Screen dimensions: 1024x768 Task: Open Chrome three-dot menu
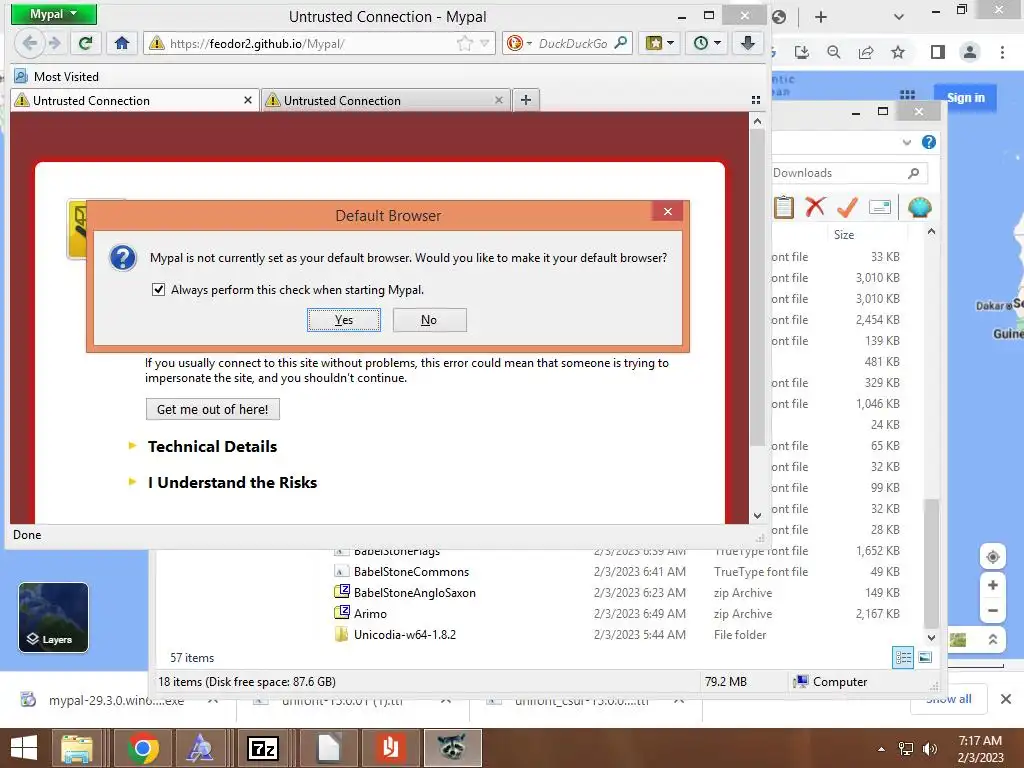[1002, 52]
